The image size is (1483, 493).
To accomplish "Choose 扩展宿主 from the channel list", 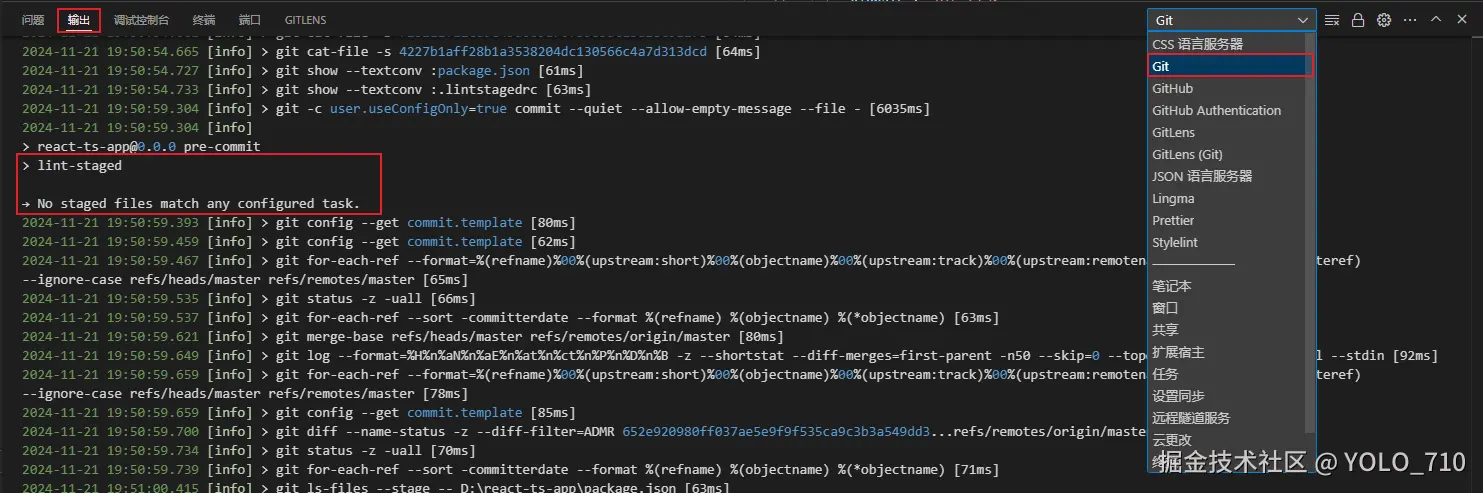I will (1232, 352).
